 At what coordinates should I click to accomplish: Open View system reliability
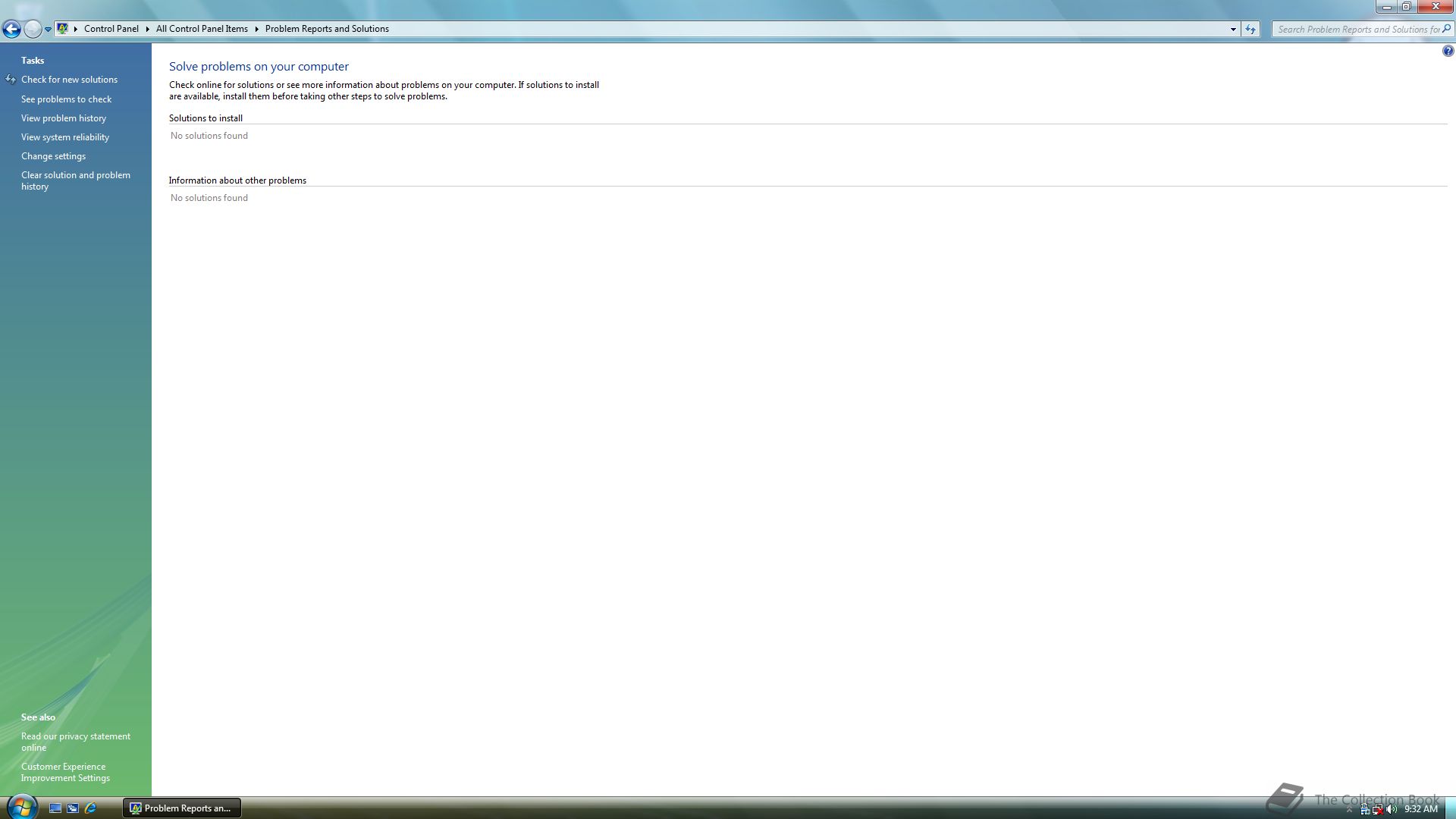click(65, 137)
